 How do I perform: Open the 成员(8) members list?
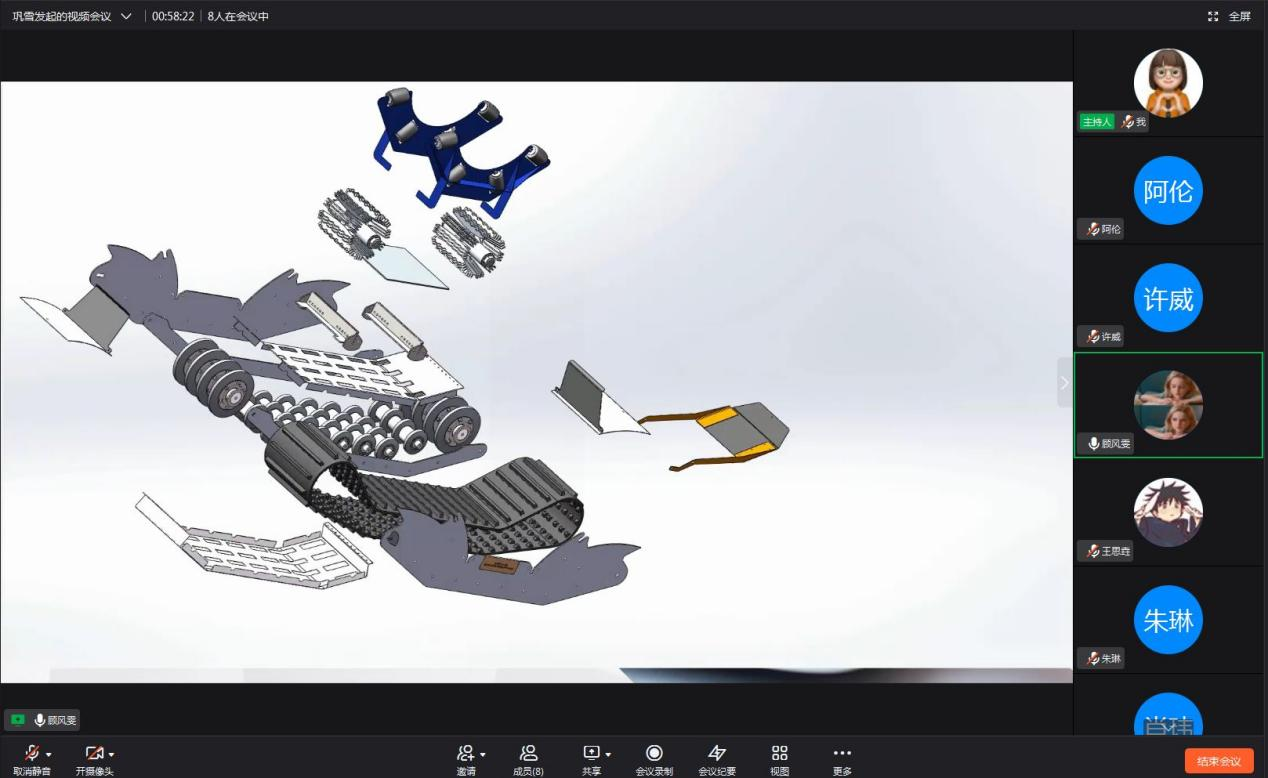528,754
